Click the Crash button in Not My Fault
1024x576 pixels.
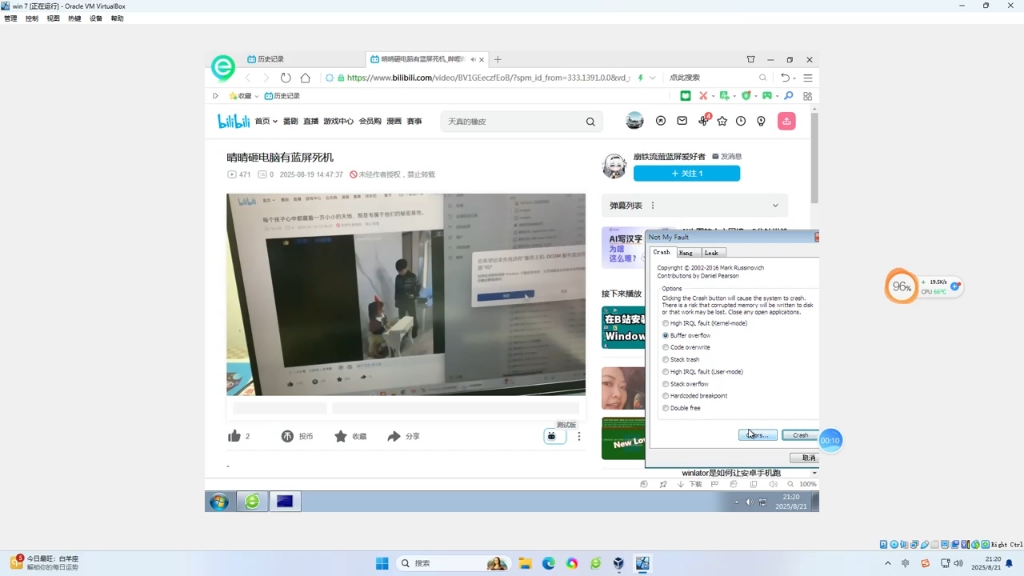coord(800,435)
